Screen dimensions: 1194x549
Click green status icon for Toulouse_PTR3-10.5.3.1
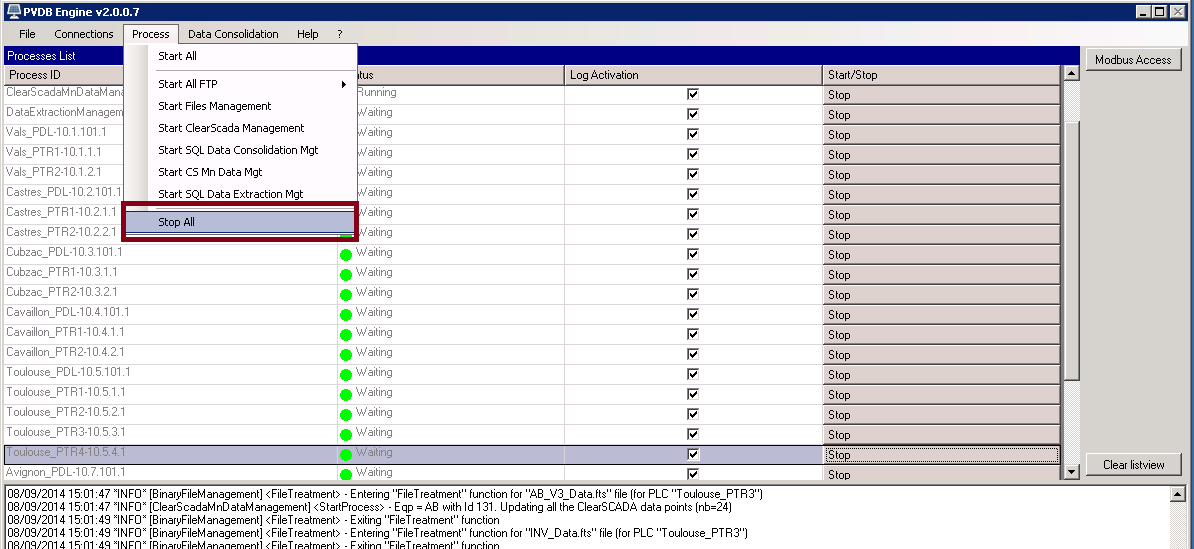[x=346, y=434]
